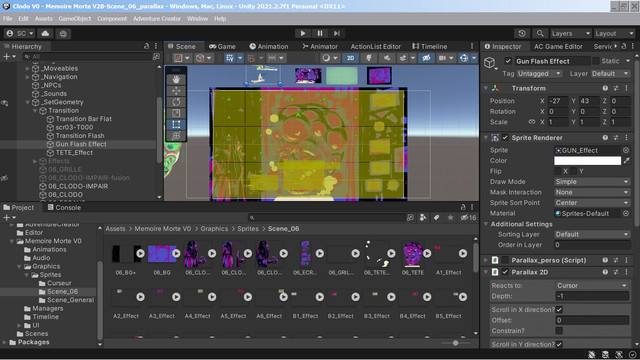Toggle Flip Y checkbox
Image resolution: width=640 pixels, height=360 pixels.
(x=574, y=171)
